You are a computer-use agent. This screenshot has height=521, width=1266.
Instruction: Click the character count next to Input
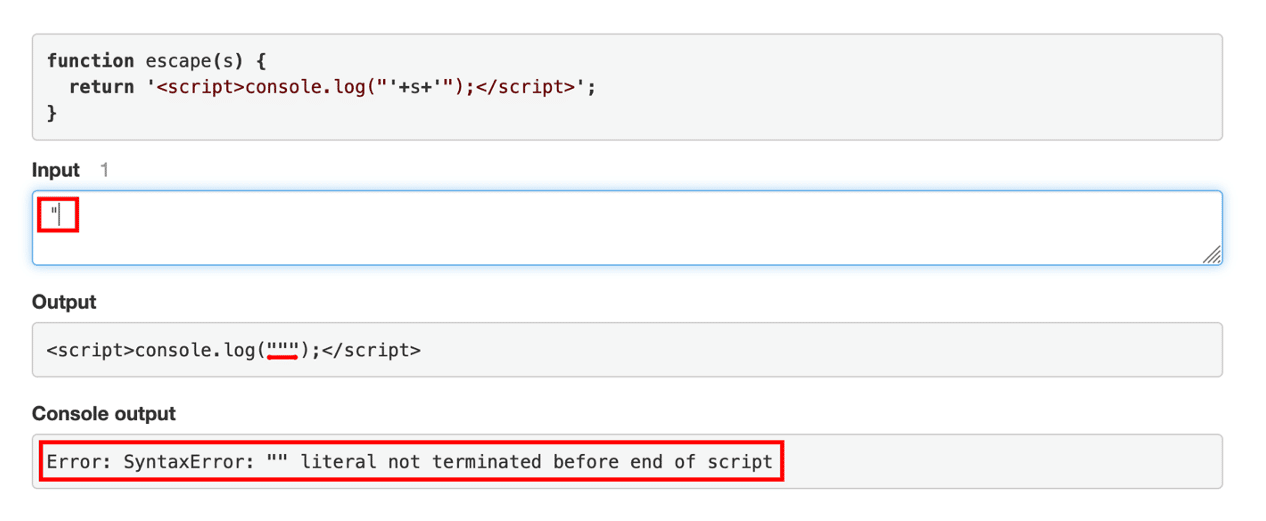click(104, 170)
